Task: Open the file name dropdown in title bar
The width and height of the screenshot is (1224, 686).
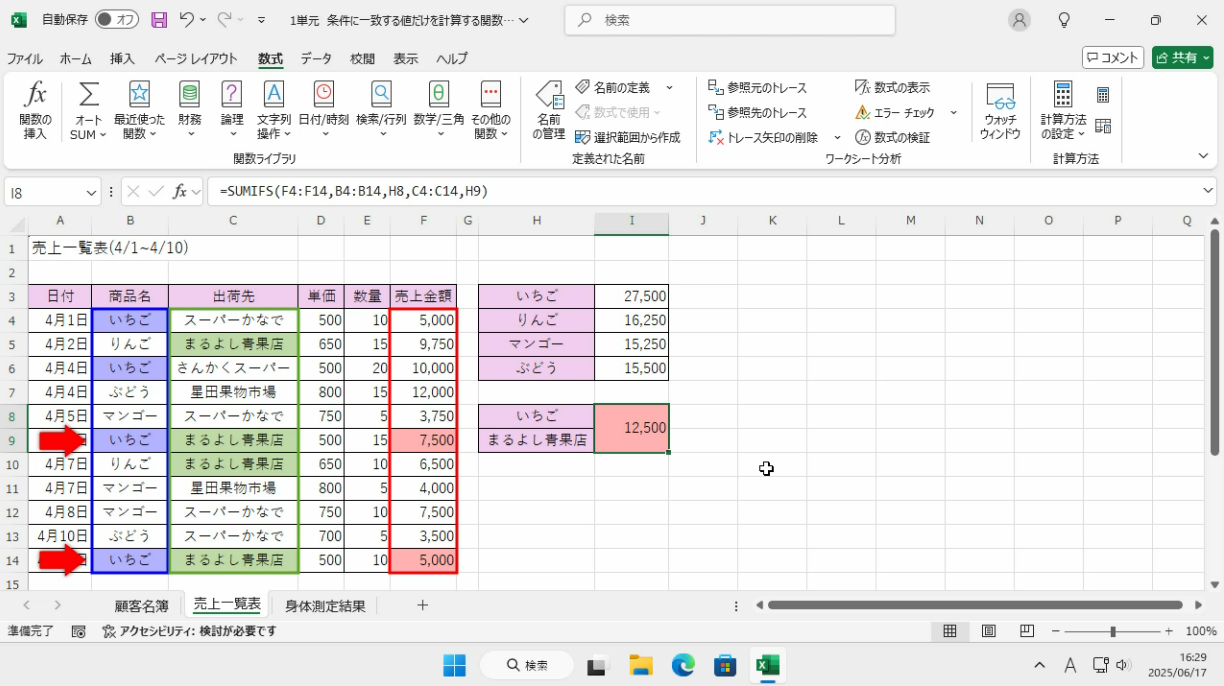Action: coord(525,20)
